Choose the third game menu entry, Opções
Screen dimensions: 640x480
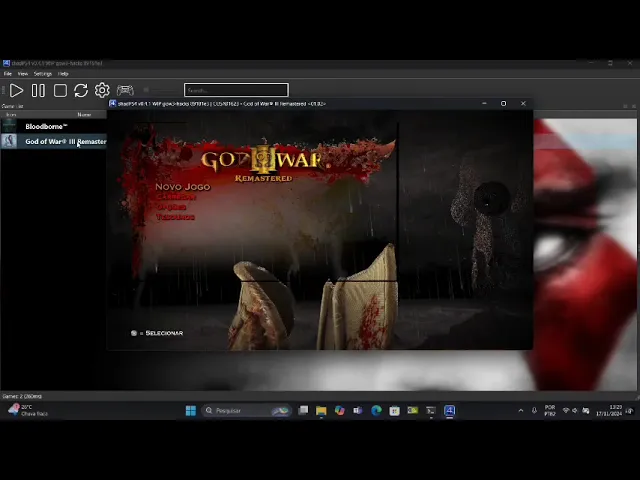[x=172, y=207]
